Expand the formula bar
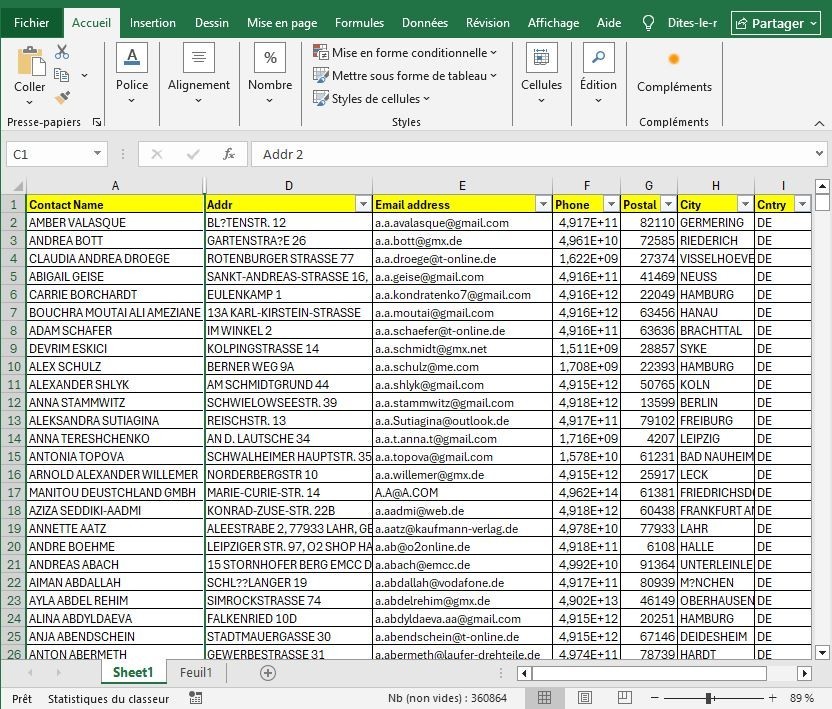Viewport: 832px width, 709px height. 819,154
